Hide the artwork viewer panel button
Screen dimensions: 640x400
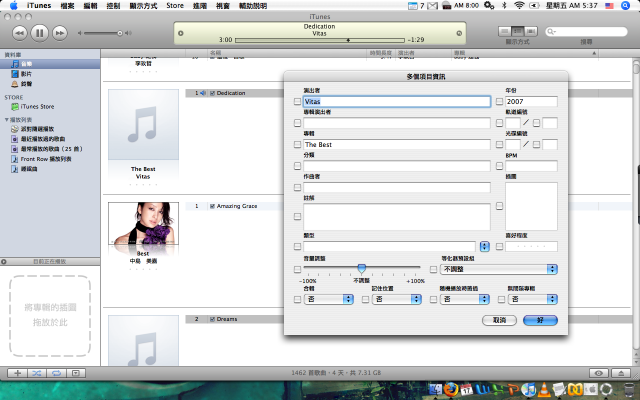pos(76,373)
